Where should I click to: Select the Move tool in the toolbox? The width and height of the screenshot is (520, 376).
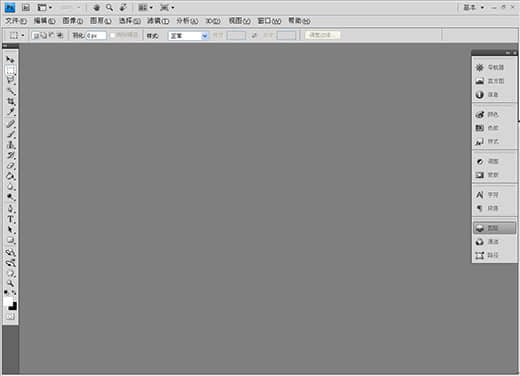pos(10,60)
